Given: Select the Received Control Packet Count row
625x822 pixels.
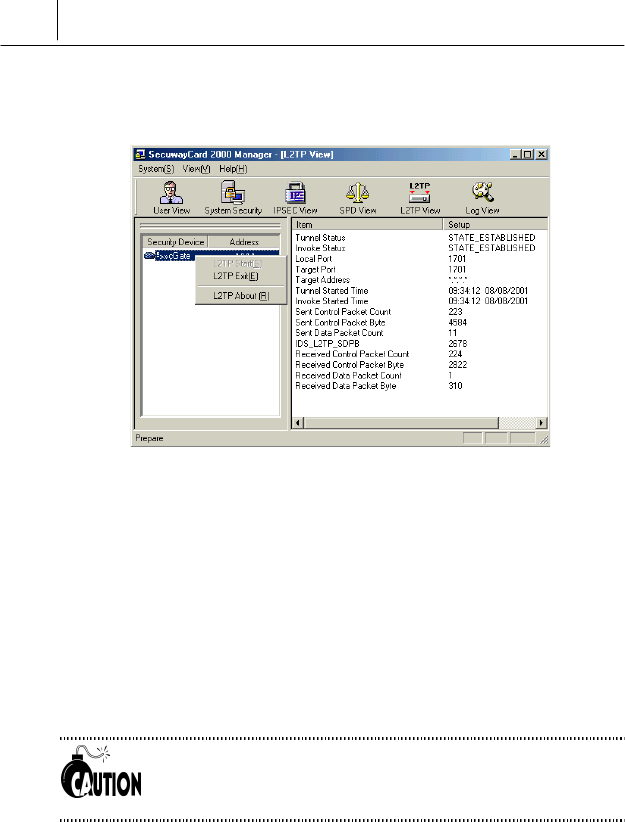Looking at the screenshot, I should click(419, 354).
